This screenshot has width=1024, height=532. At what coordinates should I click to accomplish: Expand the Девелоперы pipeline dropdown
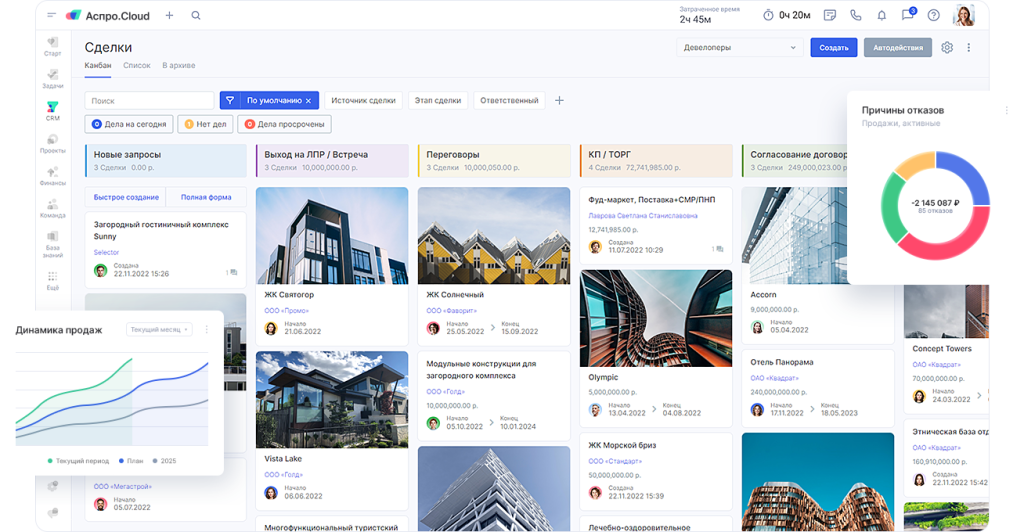click(739, 47)
